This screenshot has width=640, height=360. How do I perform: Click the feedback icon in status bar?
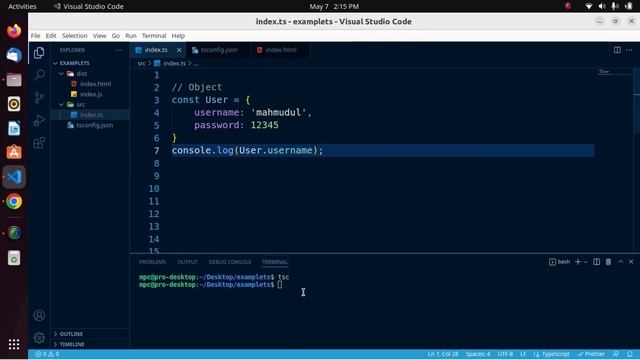click(616, 354)
